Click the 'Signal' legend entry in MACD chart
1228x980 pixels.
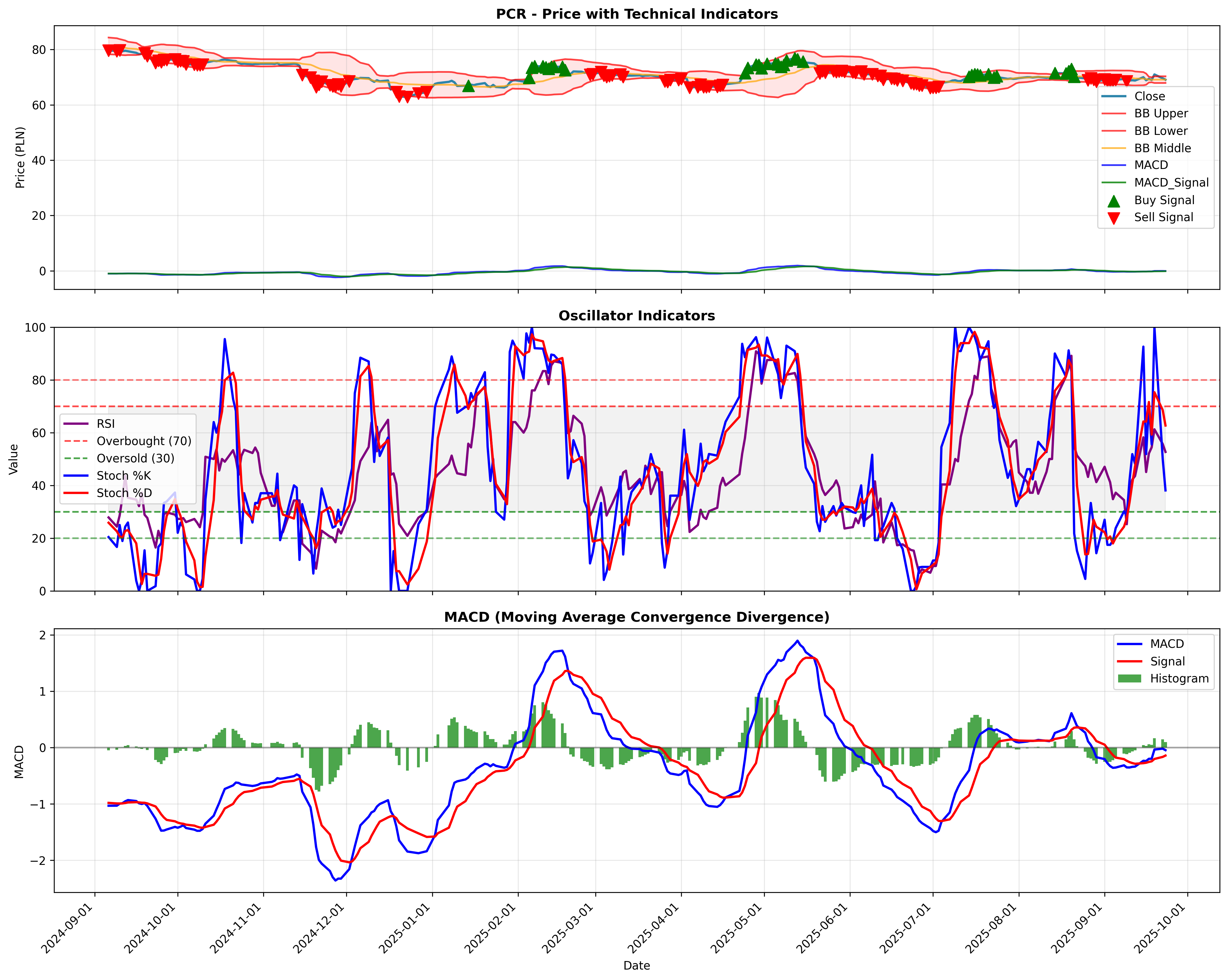pos(1151,662)
